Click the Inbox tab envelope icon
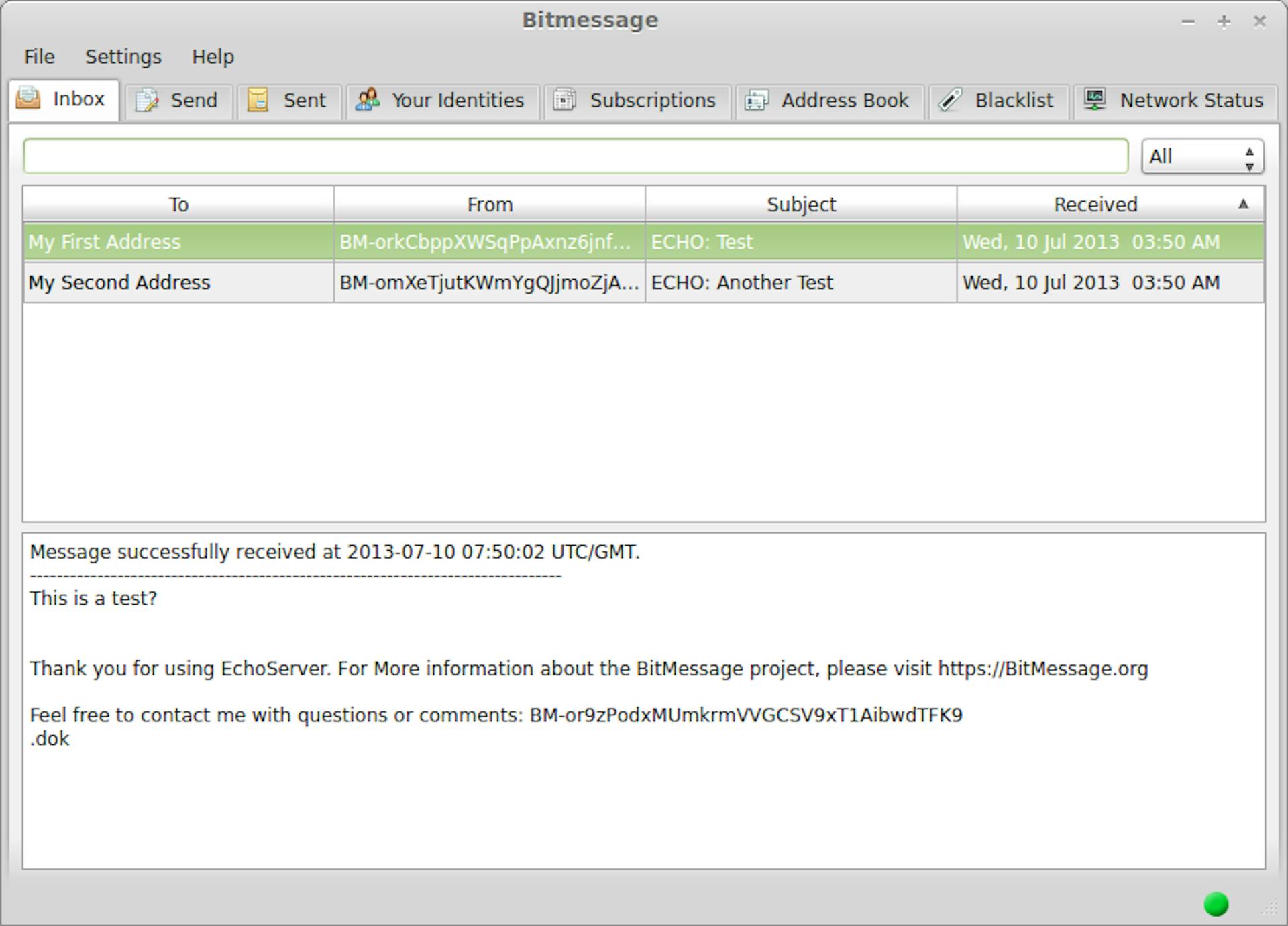1288x926 pixels. coord(28,98)
